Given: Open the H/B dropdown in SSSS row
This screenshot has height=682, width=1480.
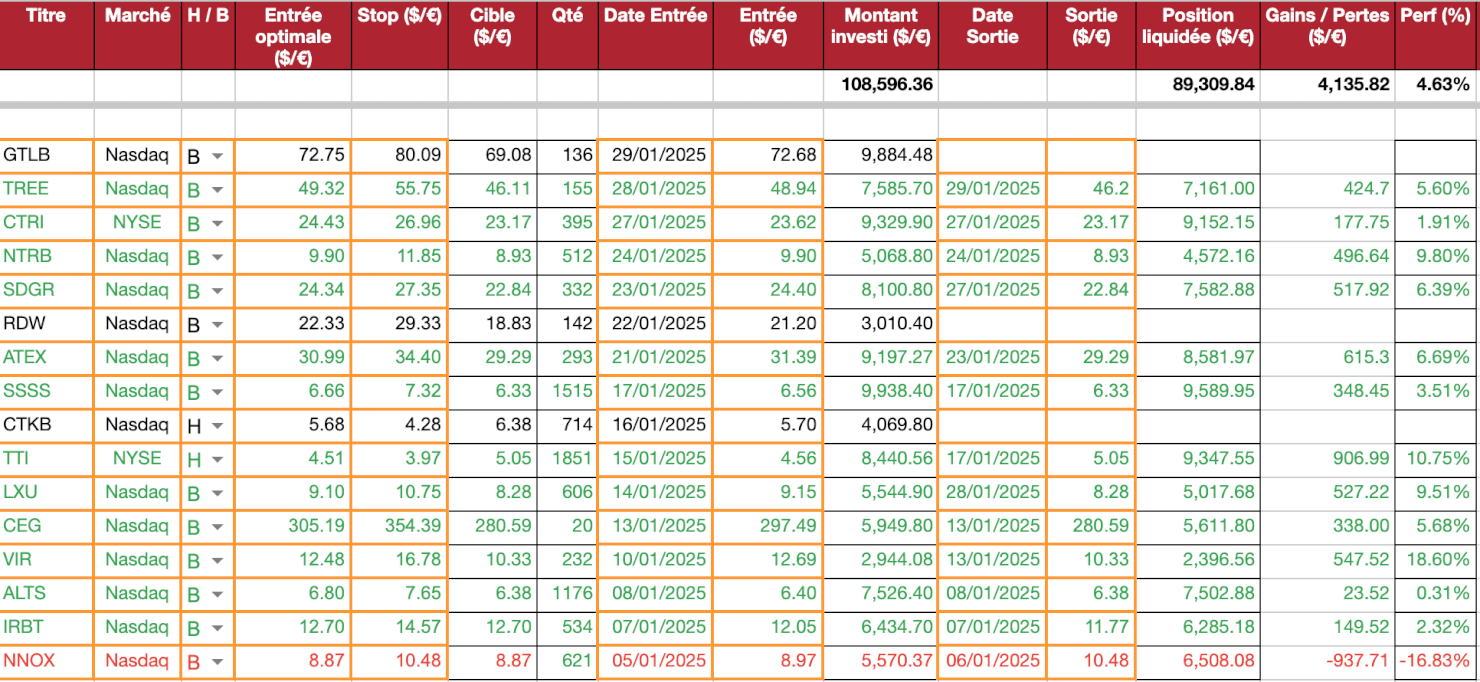Looking at the screenshot, I should [217, 393].
